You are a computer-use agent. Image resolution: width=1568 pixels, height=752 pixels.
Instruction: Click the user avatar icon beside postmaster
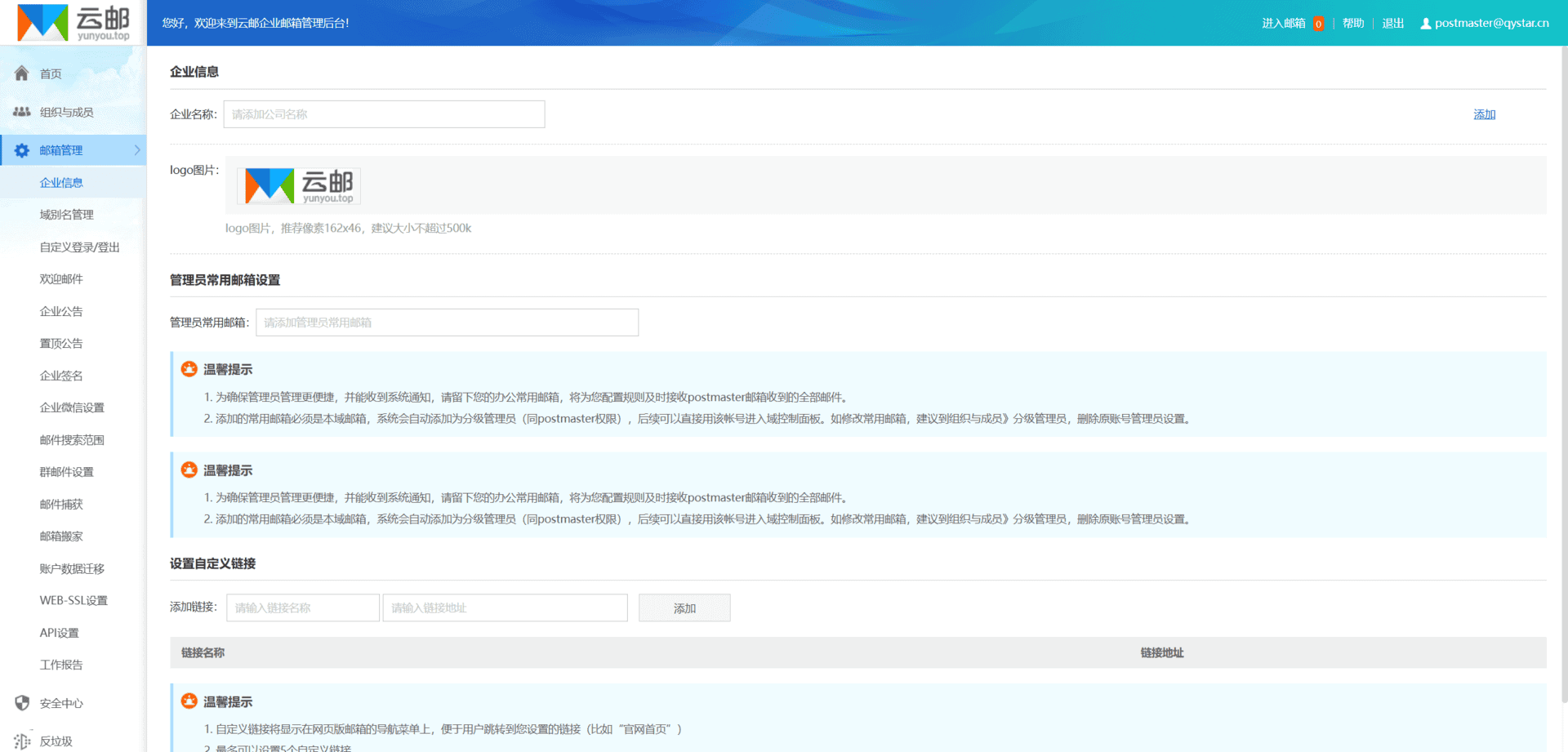coord(1425,24)
